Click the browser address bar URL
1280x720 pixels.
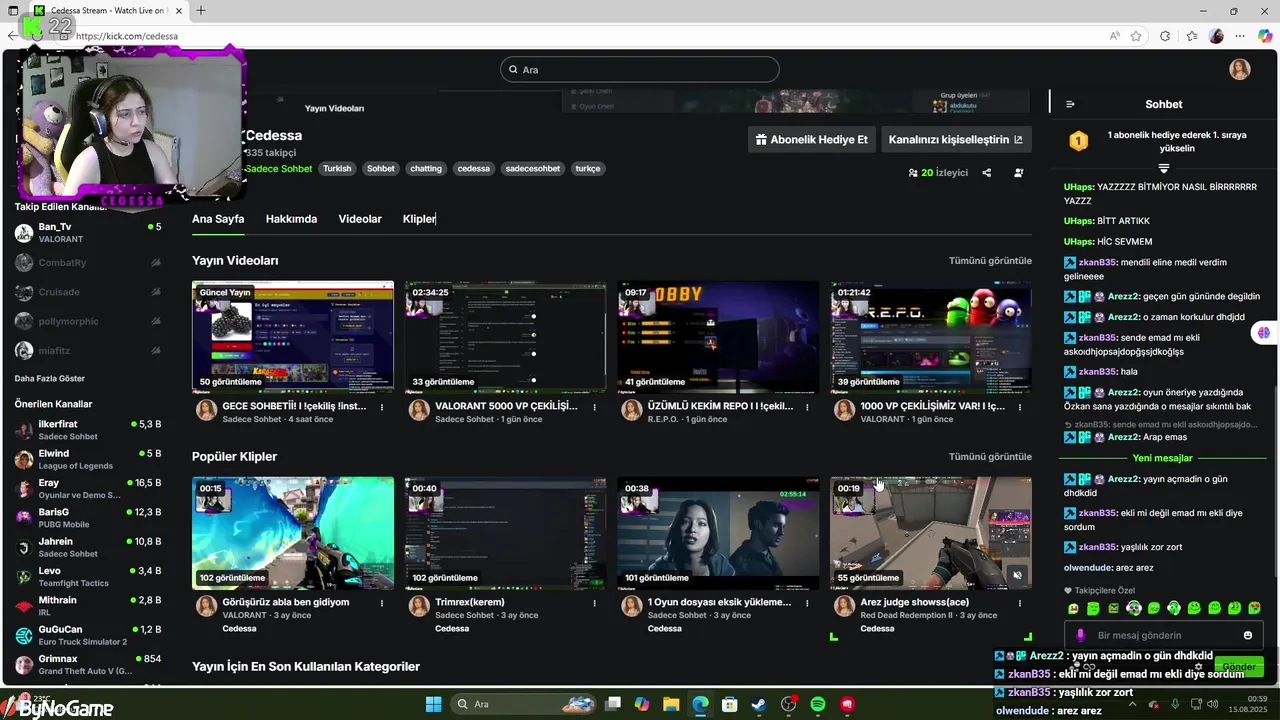click(127, 36)
